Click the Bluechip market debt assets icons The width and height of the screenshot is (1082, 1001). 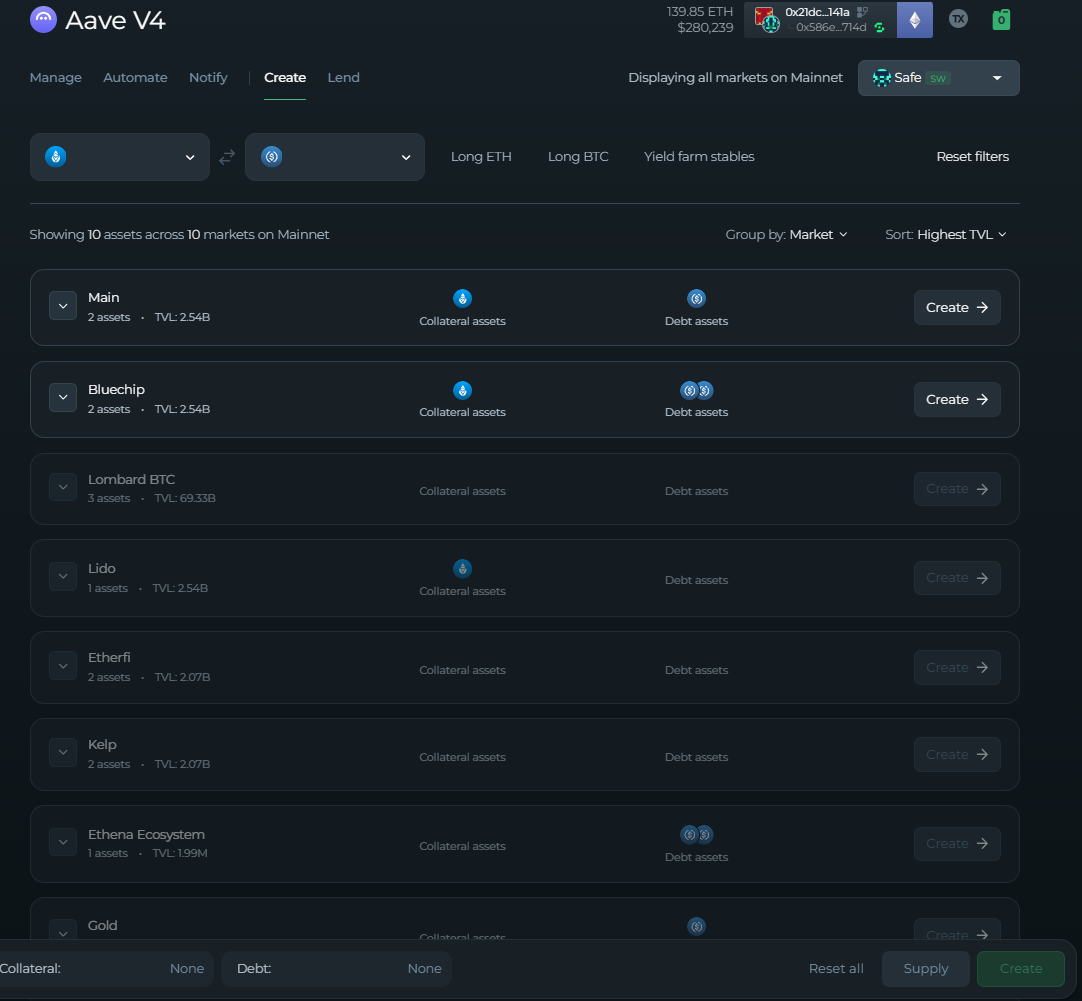pyautogui.click(x=696, y=390)
